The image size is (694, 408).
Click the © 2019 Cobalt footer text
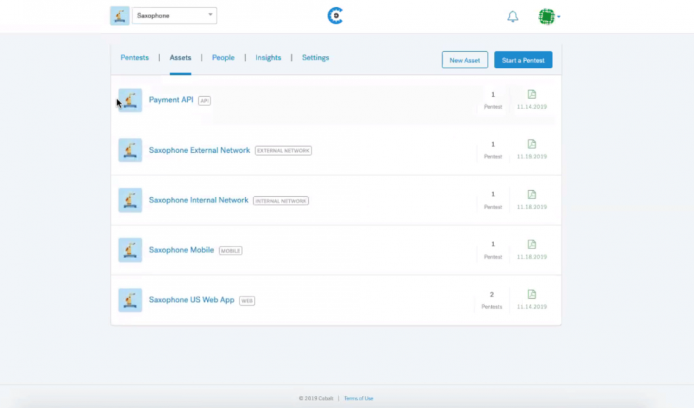[316, 398]
